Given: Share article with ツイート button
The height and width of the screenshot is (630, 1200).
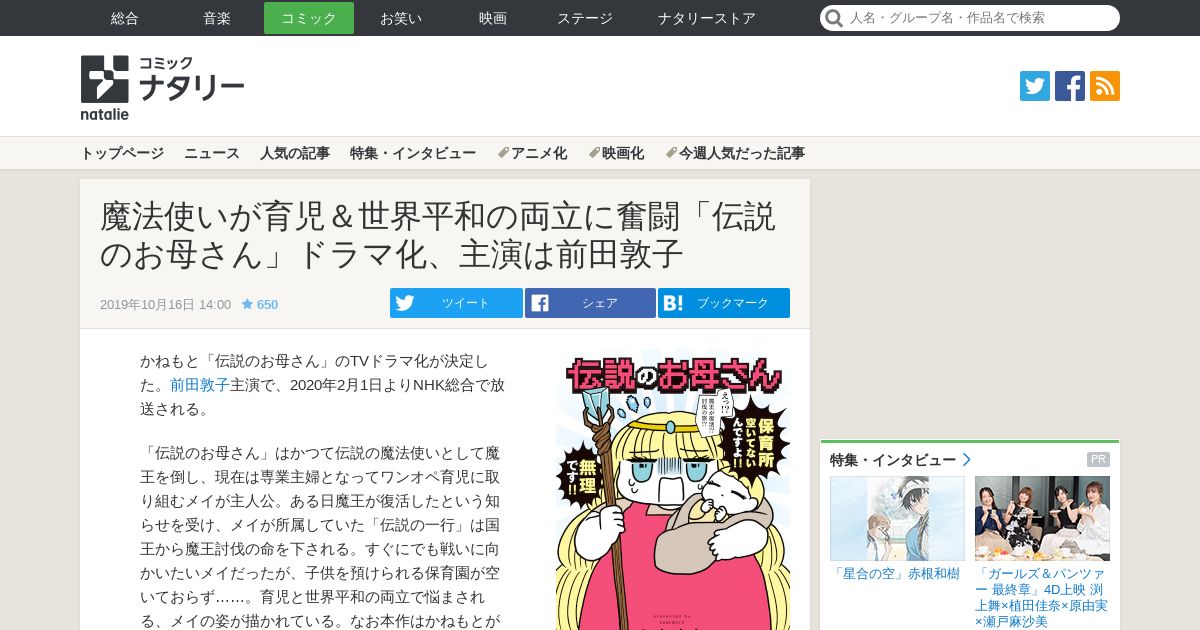Looking at the screenshot, I should pyautogui.click(x=456, y=303).
